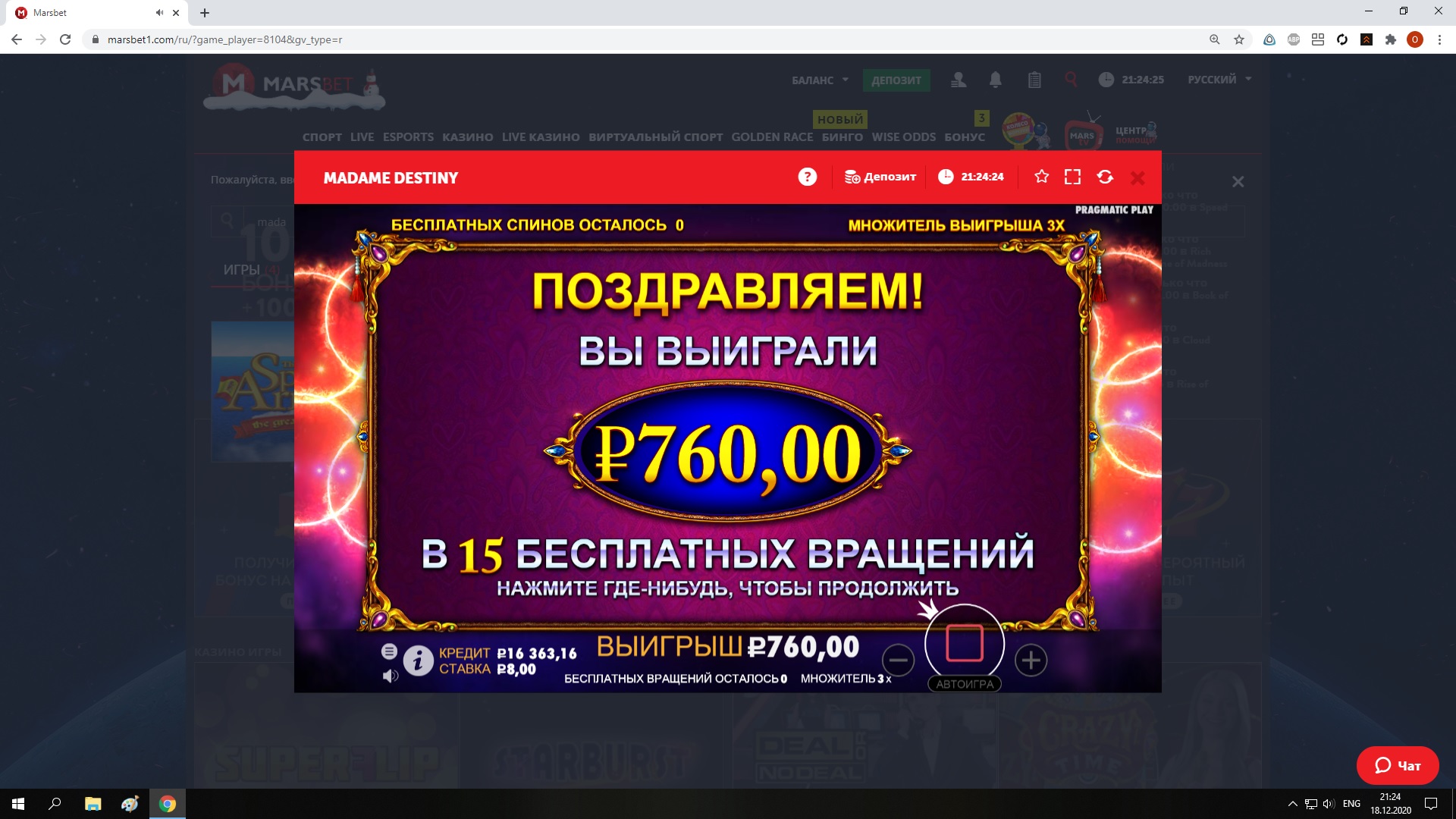This screenshot has height=819, width=1456.
Task: Open the Русский language dropdown
Action: tap(1219, 79)
